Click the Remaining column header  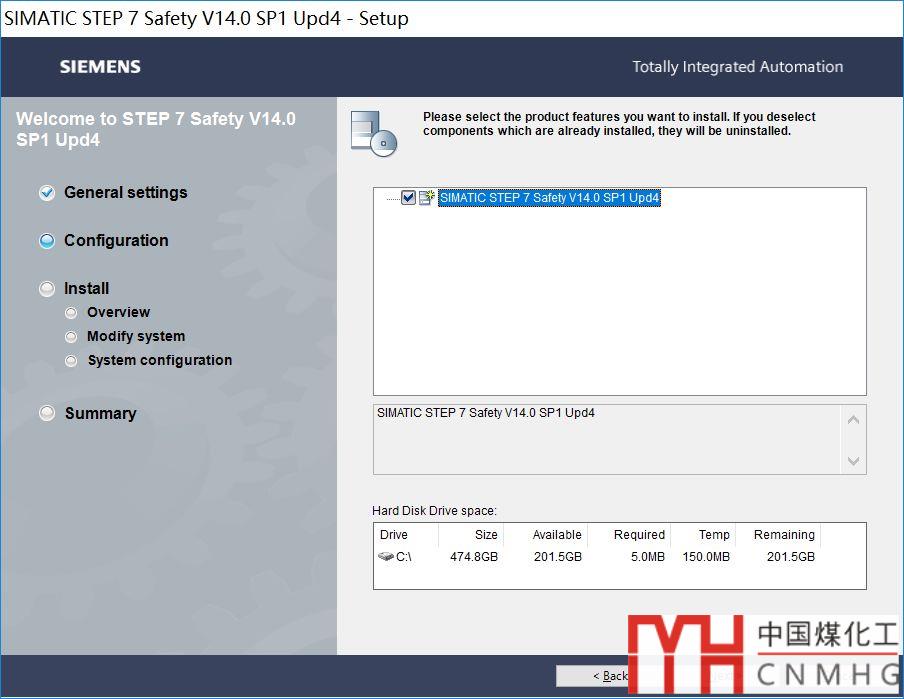(778, 535)
